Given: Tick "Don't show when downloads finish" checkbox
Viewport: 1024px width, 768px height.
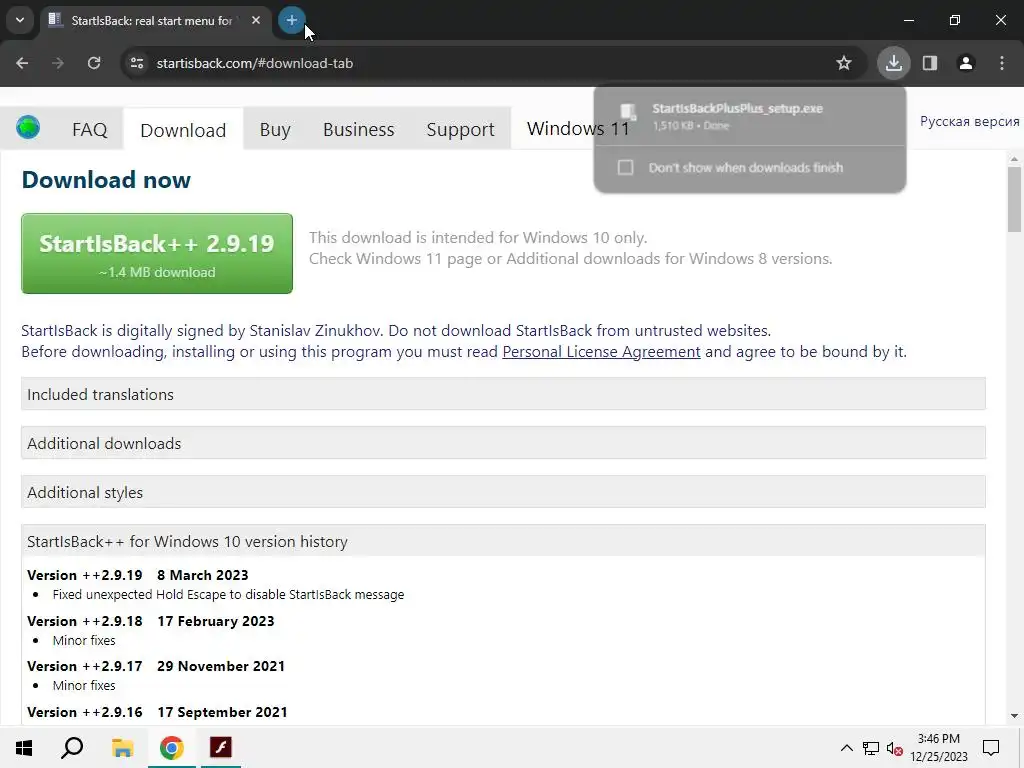Looking at the screenshot, I should (x=626, y=168).
